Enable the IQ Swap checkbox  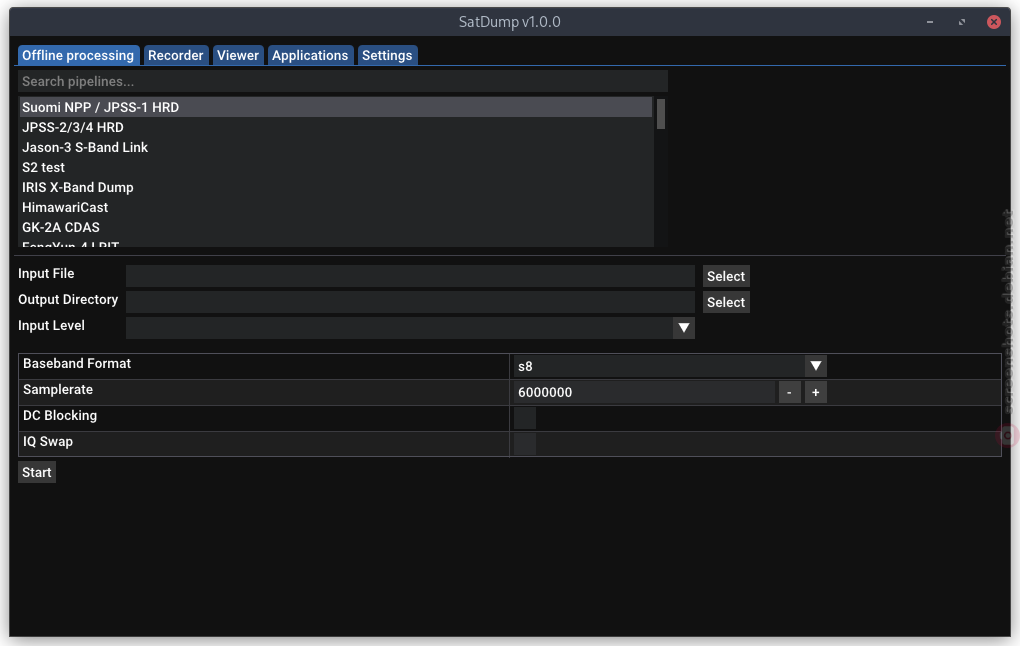point(525,444)
